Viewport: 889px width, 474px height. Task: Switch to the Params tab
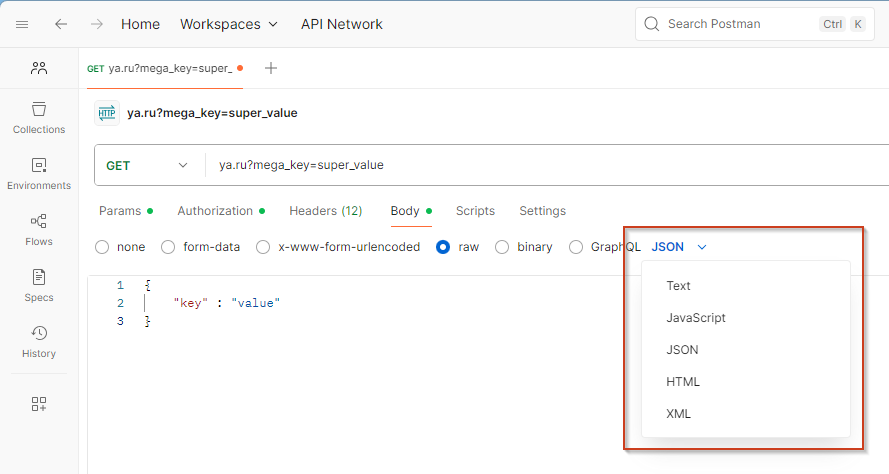[x=125, y=211]
